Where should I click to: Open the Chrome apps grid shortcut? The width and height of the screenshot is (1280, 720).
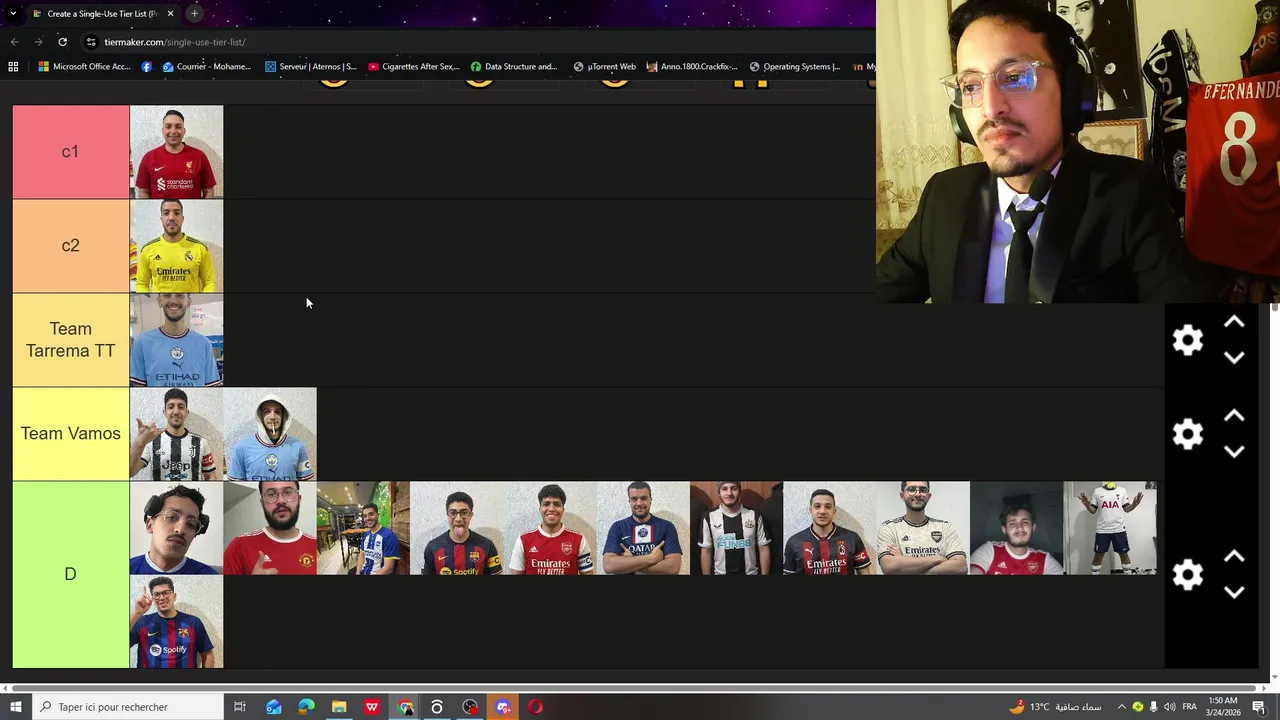pos(13,67)
